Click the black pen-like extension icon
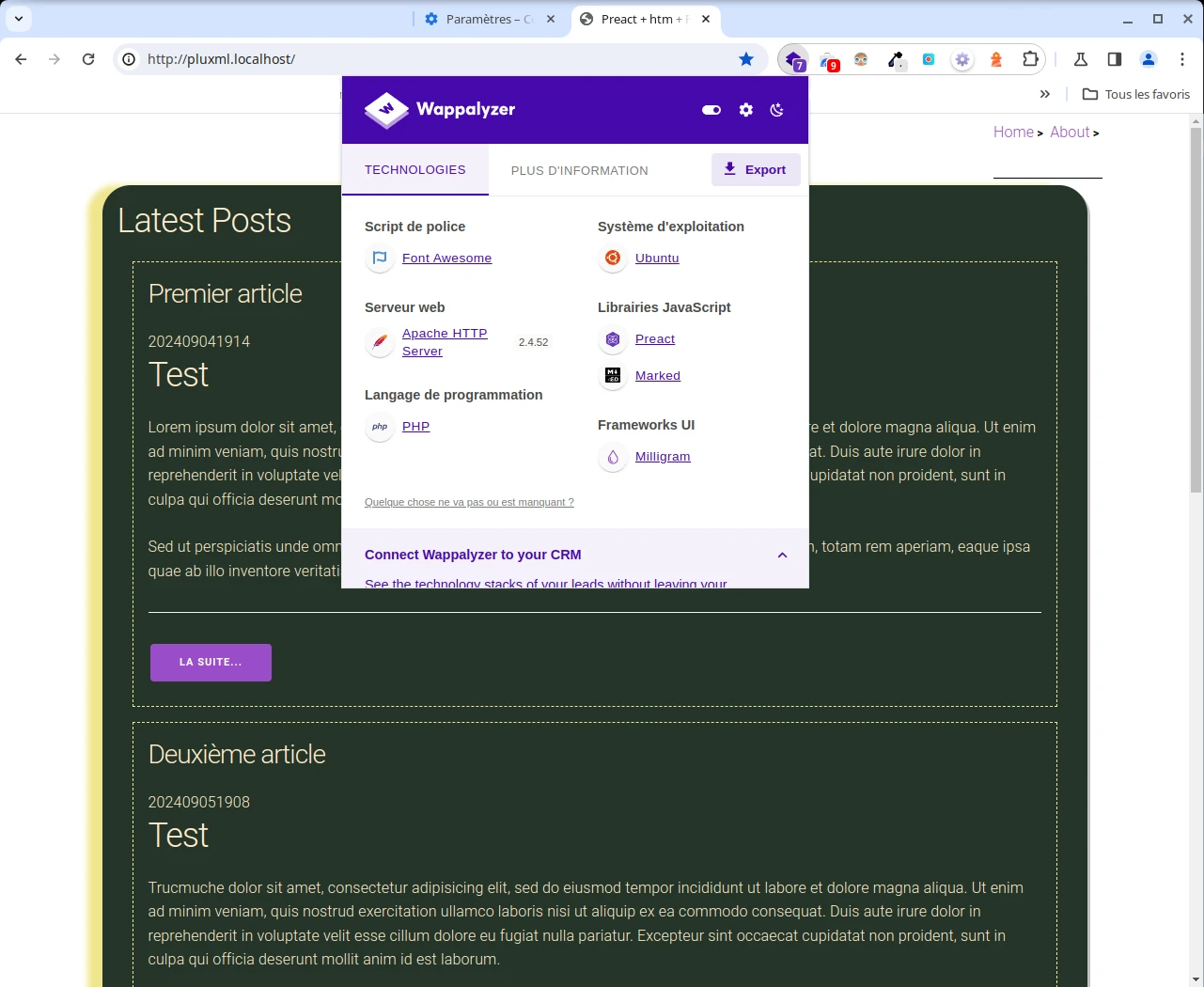This screenshot has height=987, width=1204. click(x=896, y=60)
